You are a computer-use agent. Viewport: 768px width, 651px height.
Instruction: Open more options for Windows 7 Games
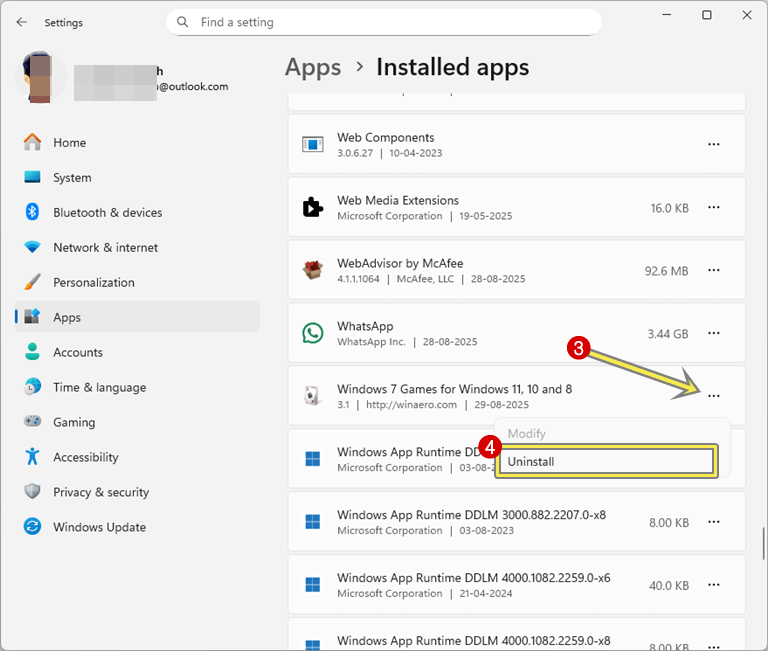[x=714, y=396]
